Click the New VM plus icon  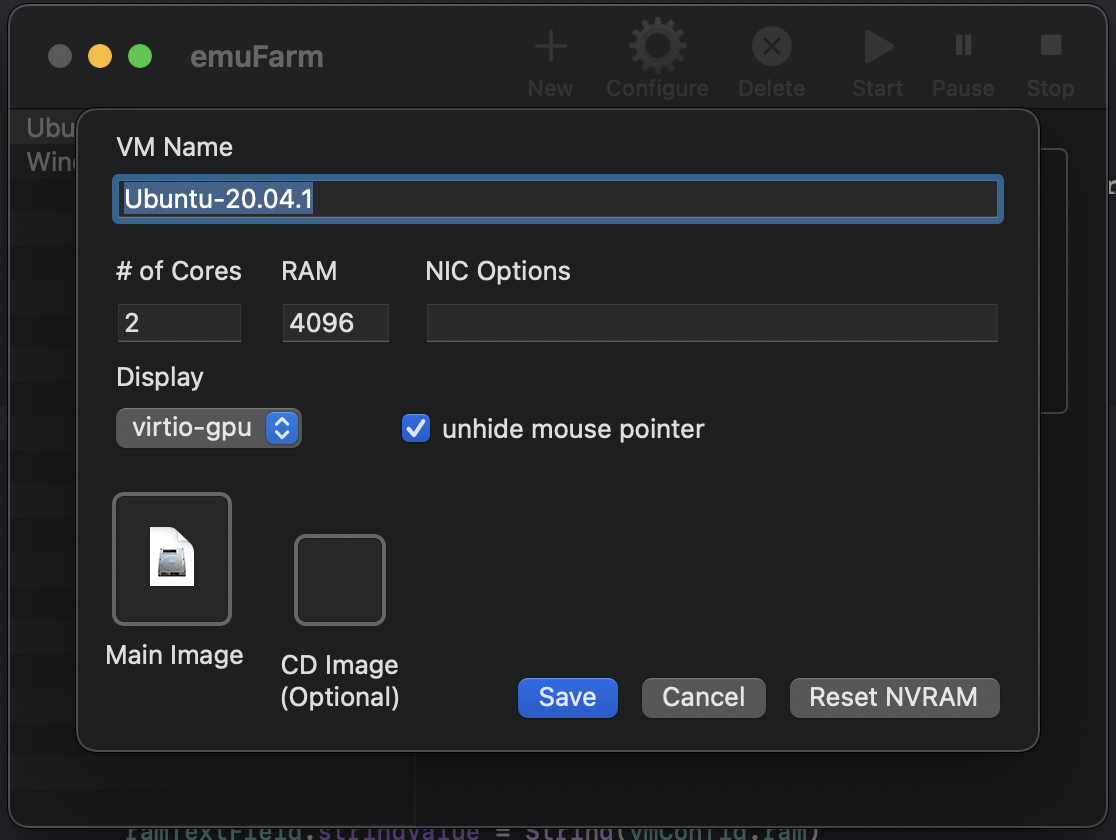550,47
